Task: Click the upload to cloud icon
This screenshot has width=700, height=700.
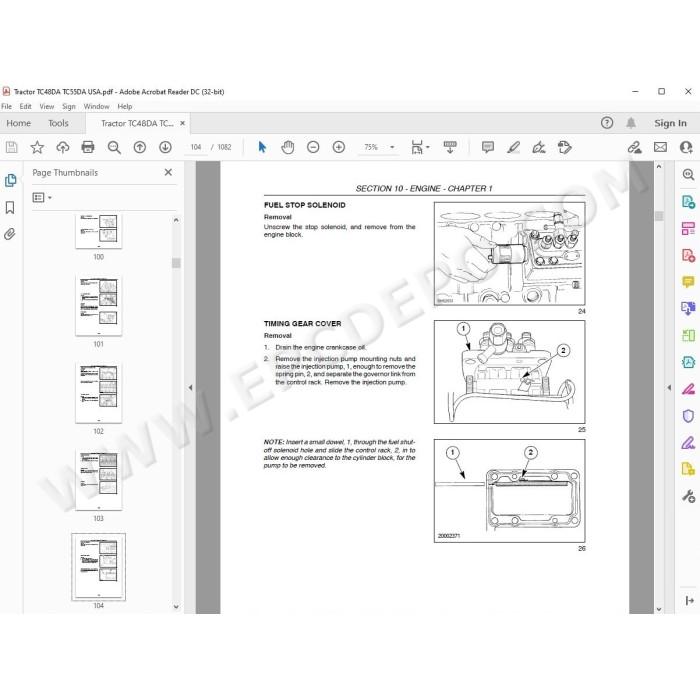Action: click(62, 147)
